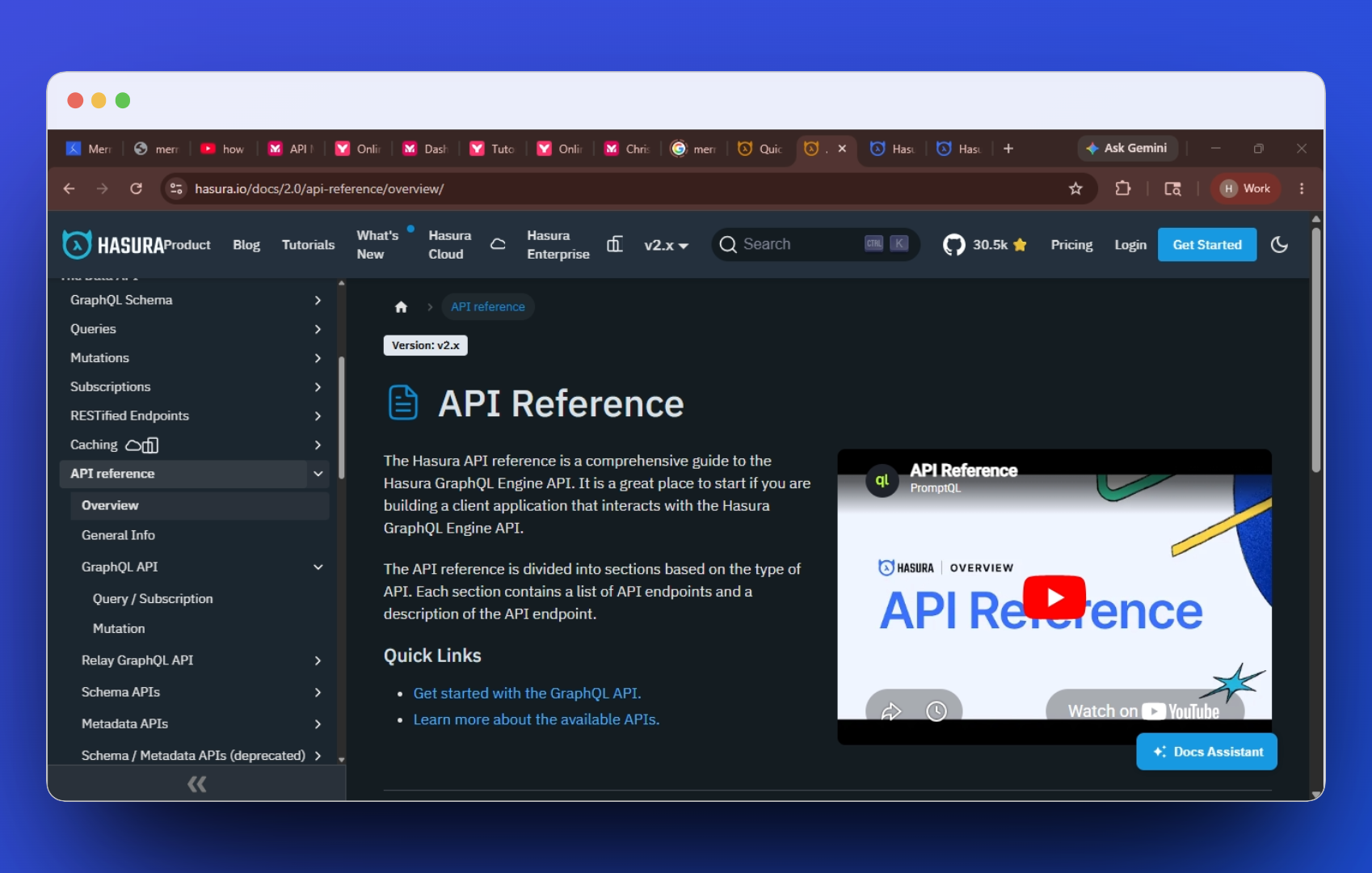Open the Tutorials nav link
Viewport: 1372px width, 873px height.
coord(308,245)
